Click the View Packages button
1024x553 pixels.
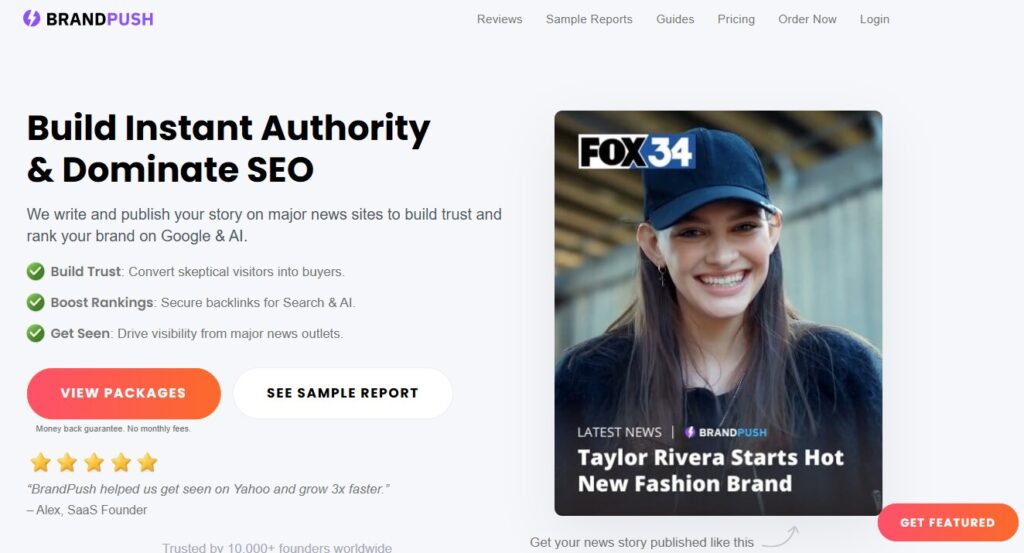click(123, 393)
